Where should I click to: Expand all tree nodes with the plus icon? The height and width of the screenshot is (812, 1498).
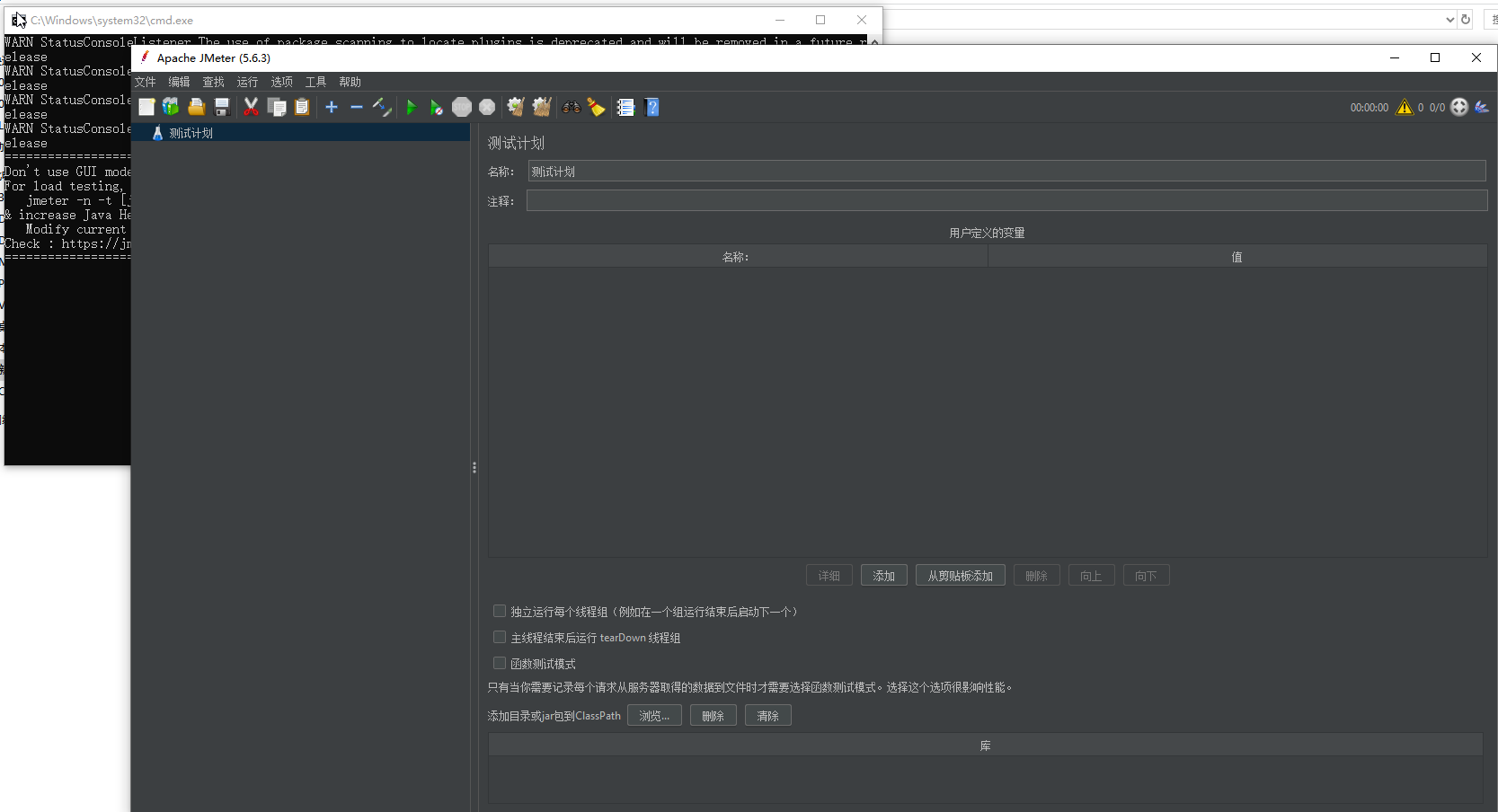point(331,107)
